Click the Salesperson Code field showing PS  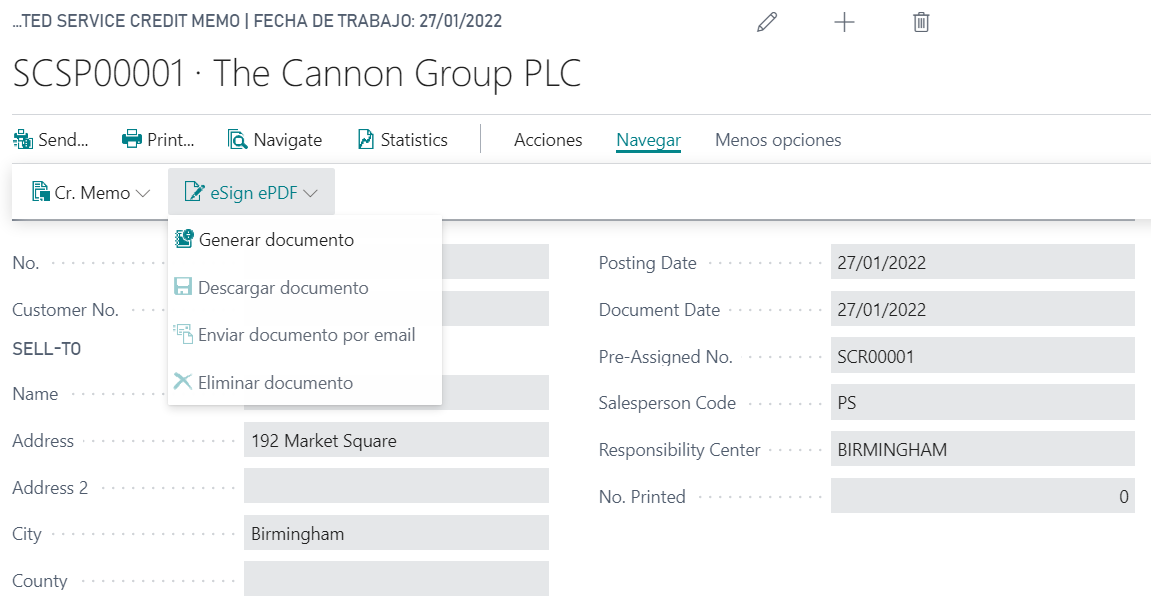[981, 403]
